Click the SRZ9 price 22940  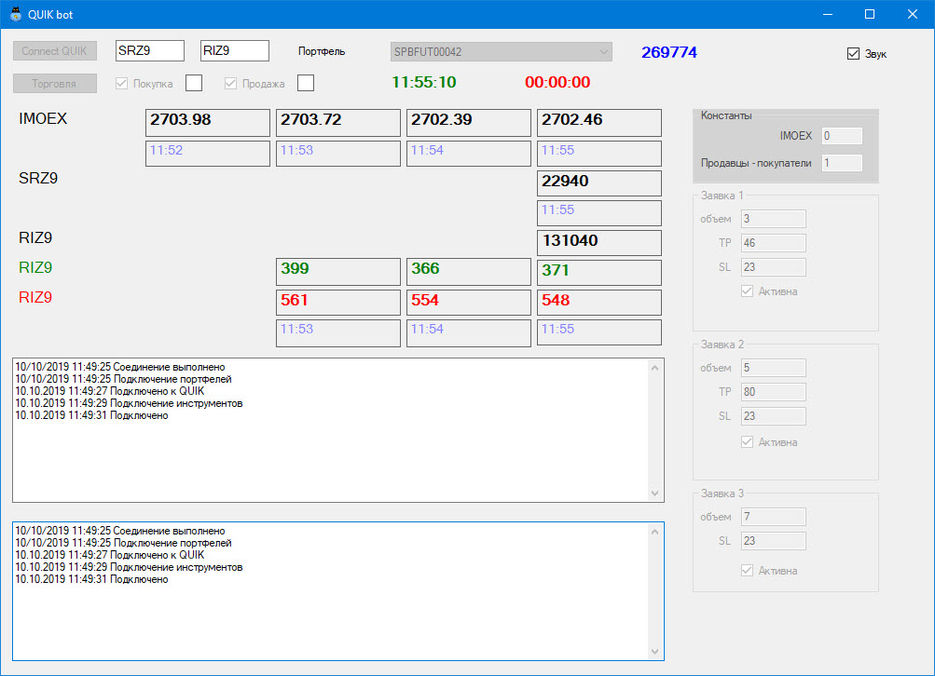click(x=599, y=183)
